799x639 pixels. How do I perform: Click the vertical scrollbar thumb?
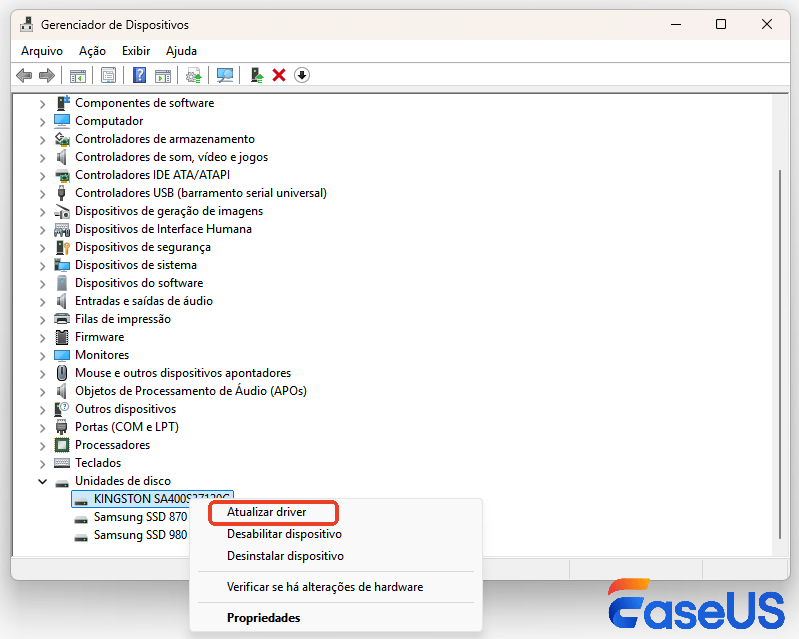pos(780,354)
